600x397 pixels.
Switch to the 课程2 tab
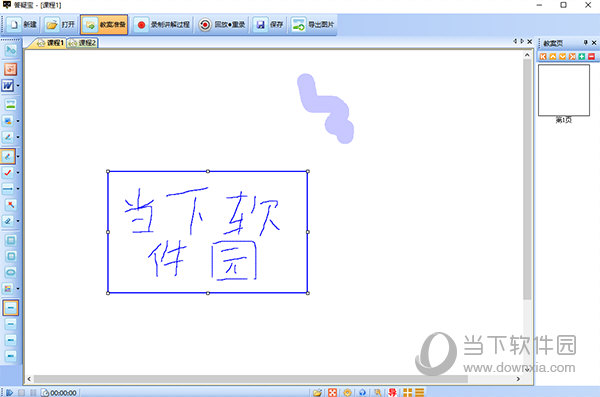[x=82, y=43]
